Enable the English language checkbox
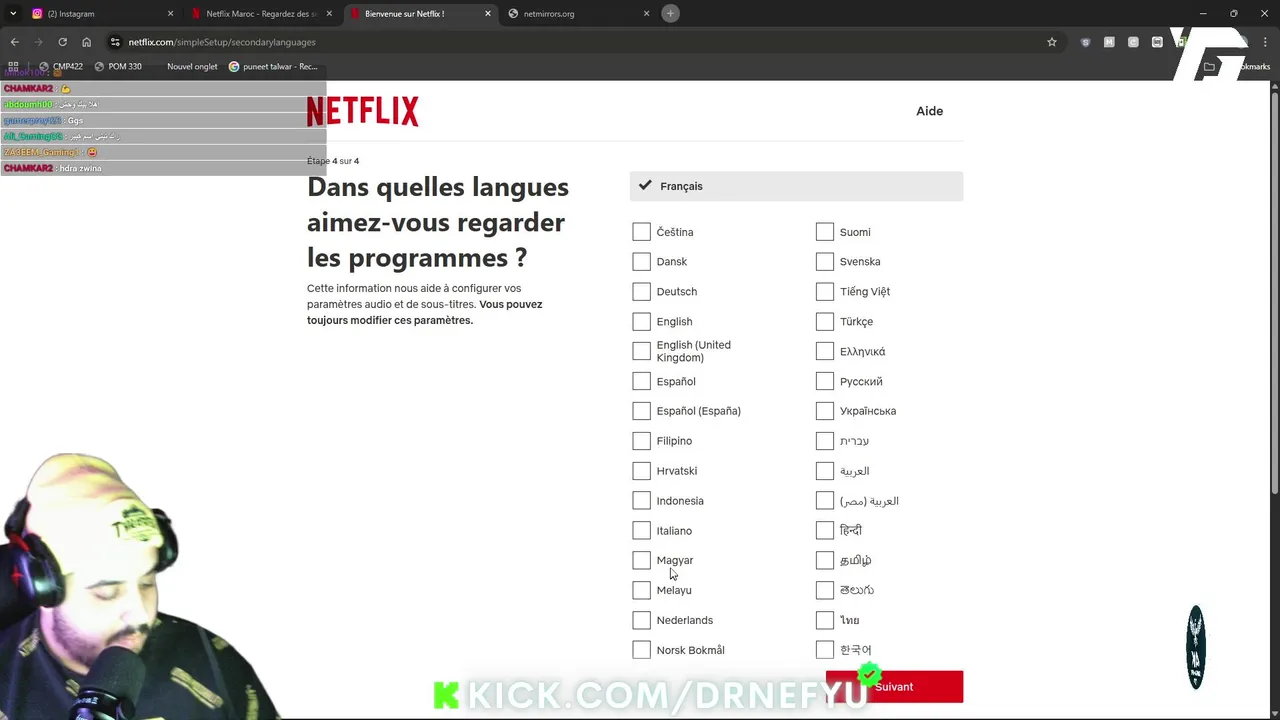This screenshot has height=720, width=1280. tap(641, 322)
